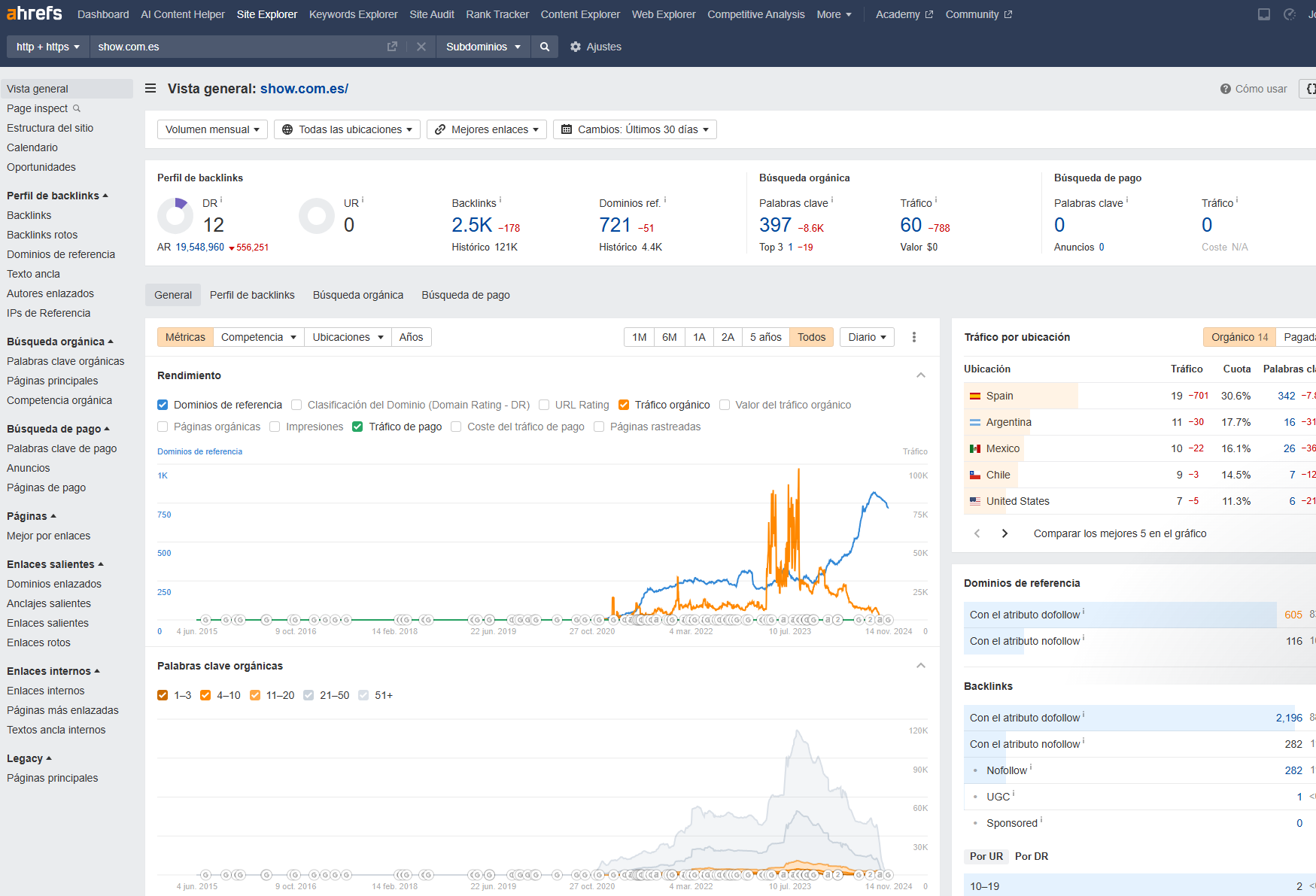Click the 2.5K backlinks count
Image resolution: width=1316 pixels, height=896 pixels.
click(x=472, y=225)
